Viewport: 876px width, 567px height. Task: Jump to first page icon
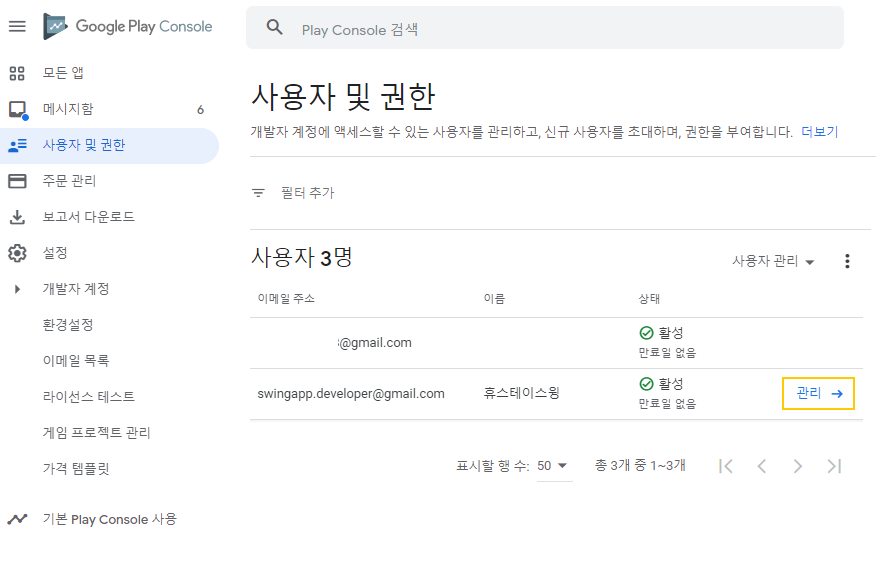point(726,466)
